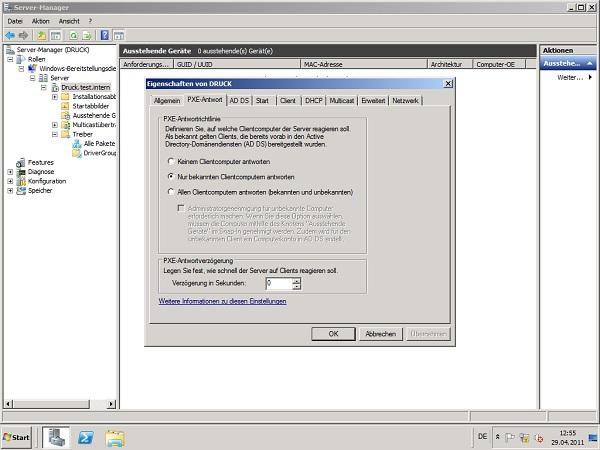Image resolution: width=600 pixels, height=450 pixels.
Task: Expand the Installationsabbilder node
Action: [x=55, y=97]
